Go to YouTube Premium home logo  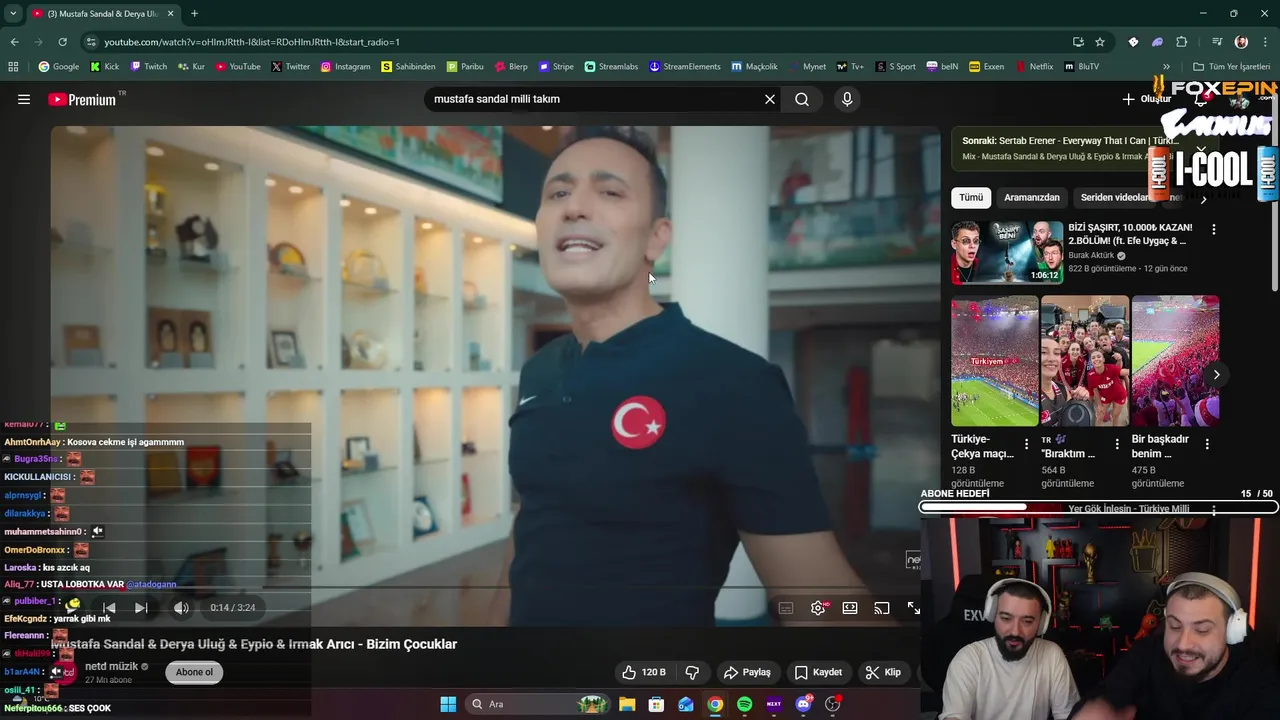(82, 99)
